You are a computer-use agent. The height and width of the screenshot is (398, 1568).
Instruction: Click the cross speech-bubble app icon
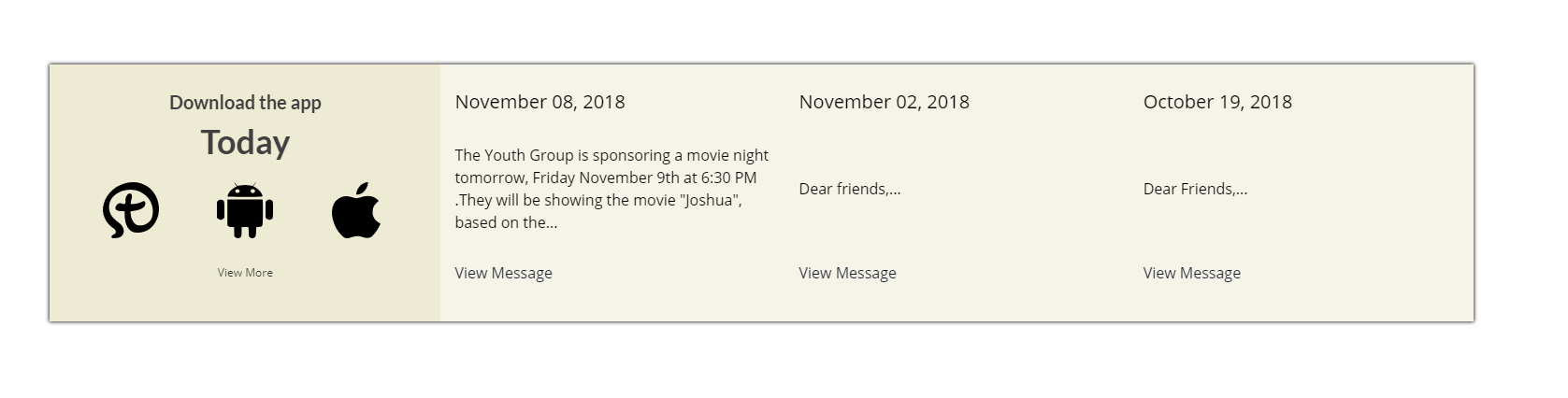[131, 210]
